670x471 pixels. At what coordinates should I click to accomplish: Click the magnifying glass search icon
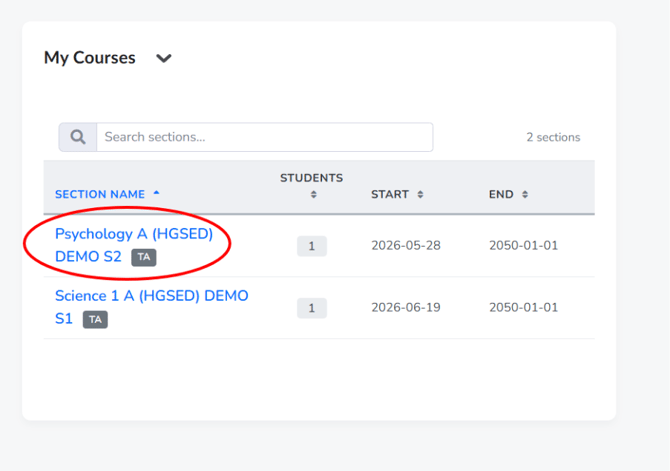pyautogui.click(x=78, y=137)
